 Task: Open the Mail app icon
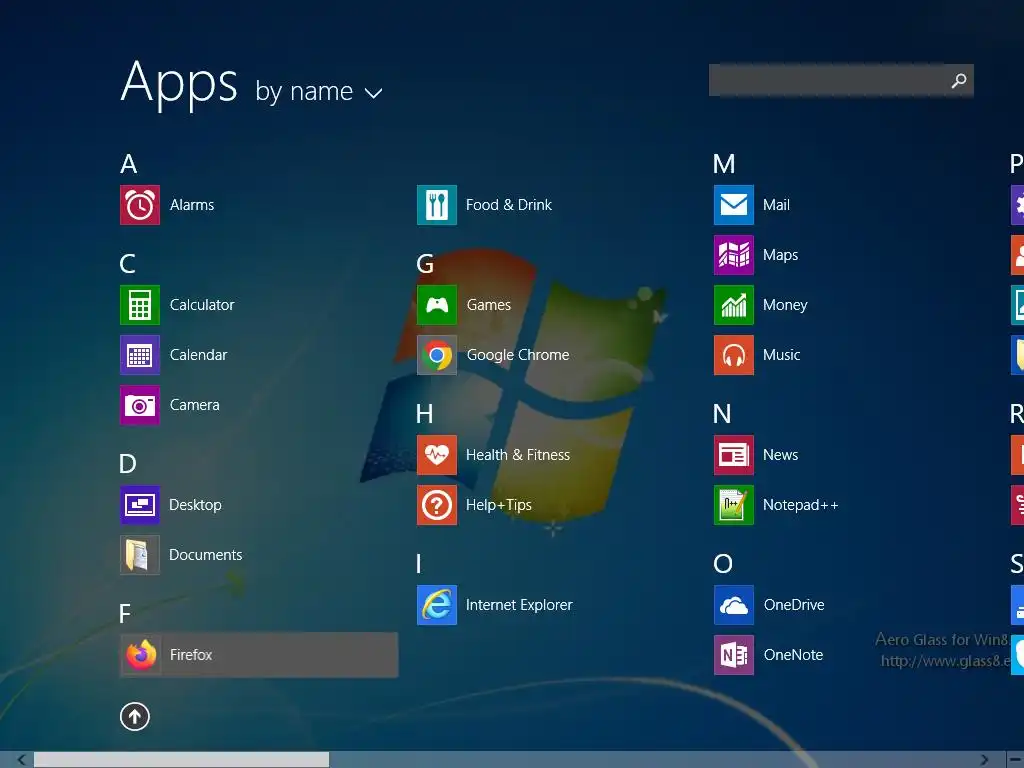coord(734,205)
